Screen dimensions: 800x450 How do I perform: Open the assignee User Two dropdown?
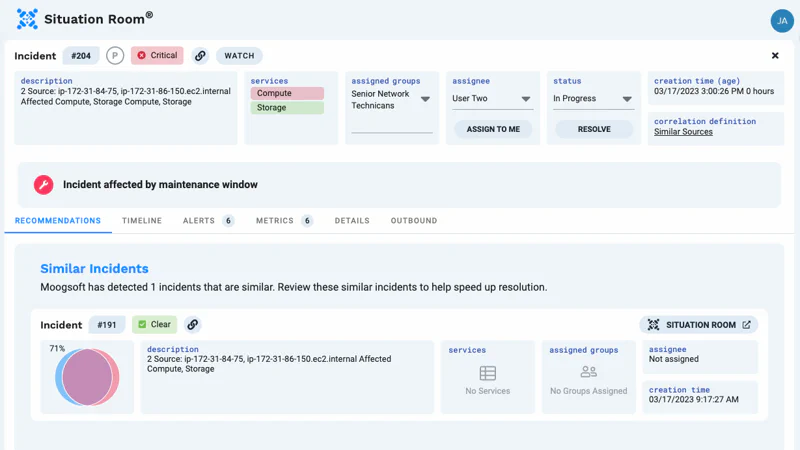click(x=526, y=100)
